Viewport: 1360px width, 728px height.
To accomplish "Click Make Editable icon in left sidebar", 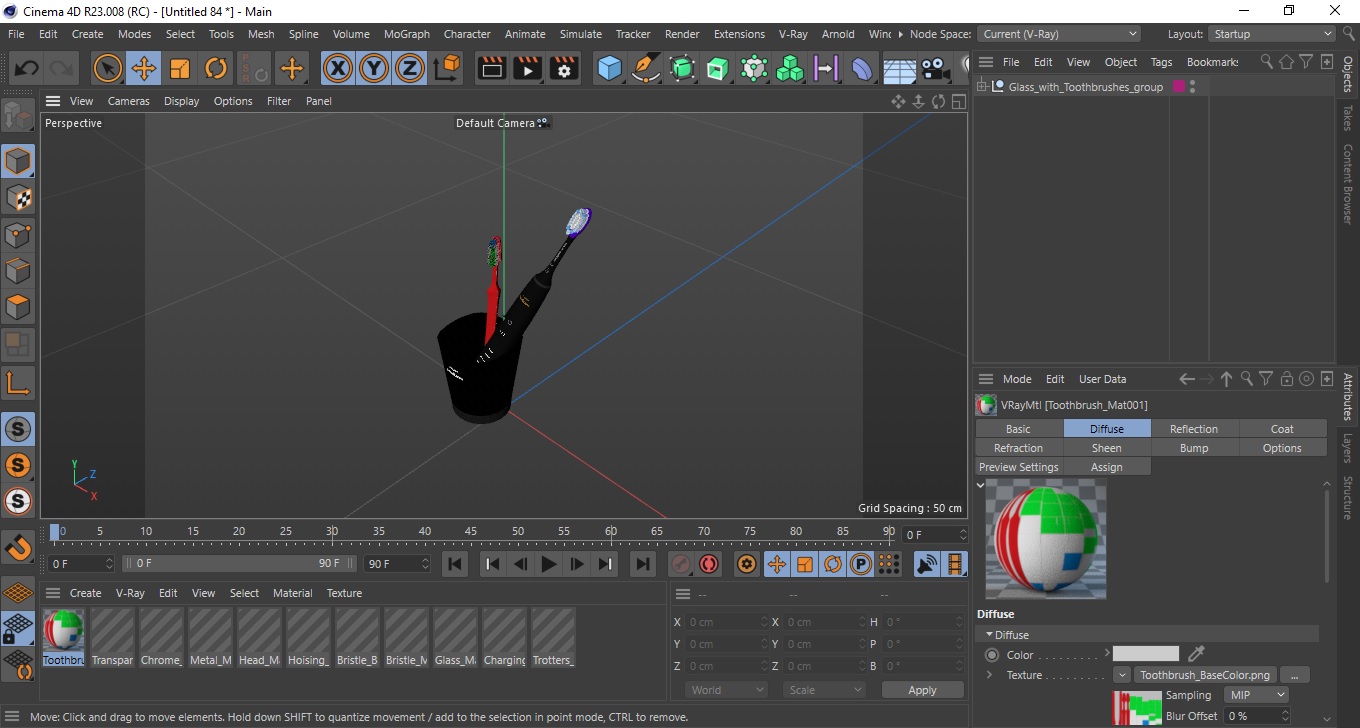I will (18, 116).
